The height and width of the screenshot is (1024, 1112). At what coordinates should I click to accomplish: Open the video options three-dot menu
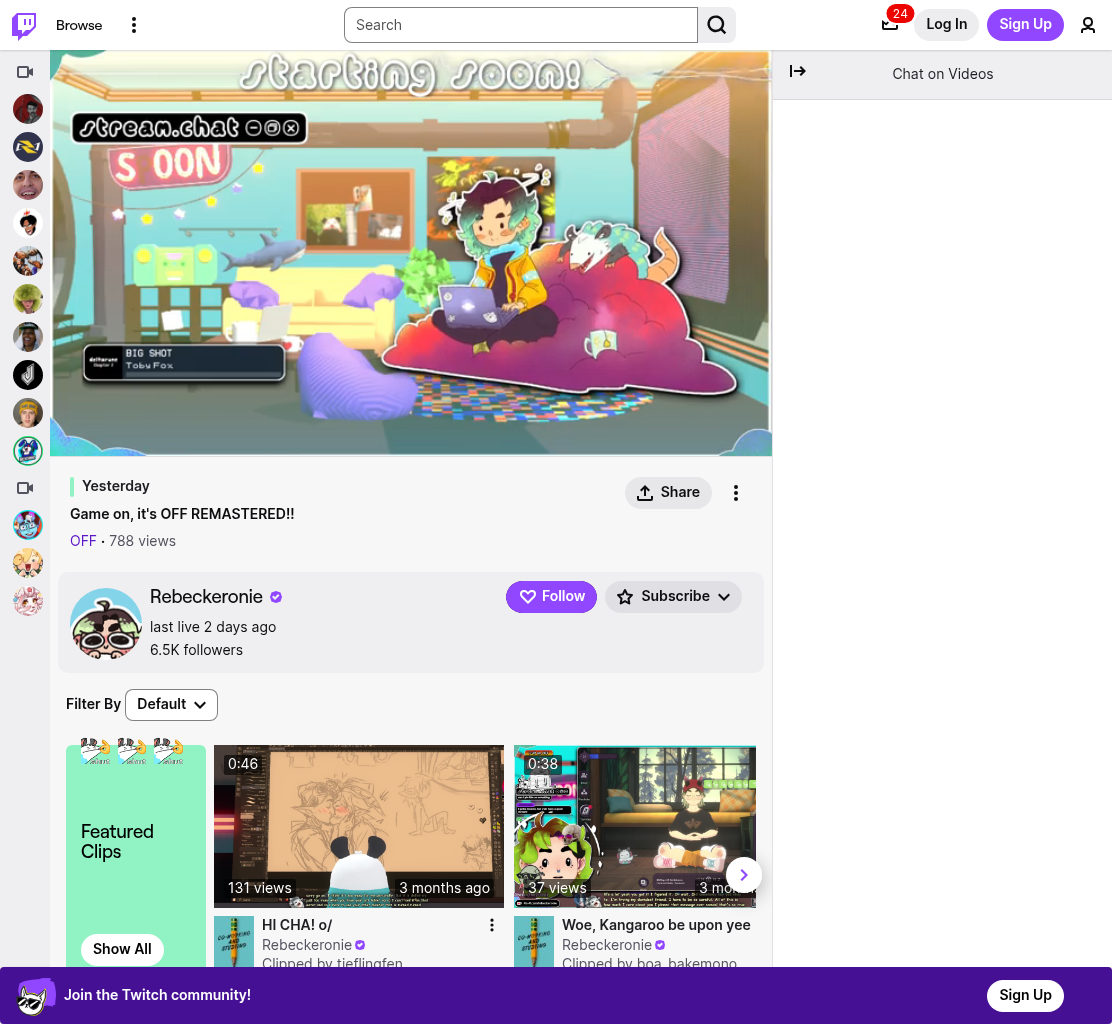click(735, 493)
